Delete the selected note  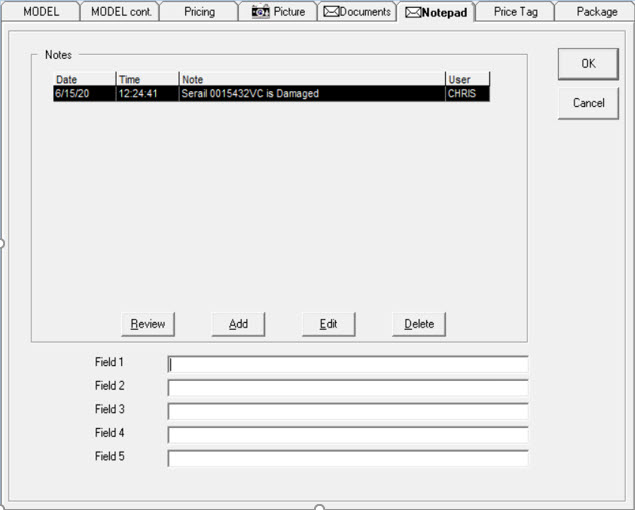click(419, 324)
